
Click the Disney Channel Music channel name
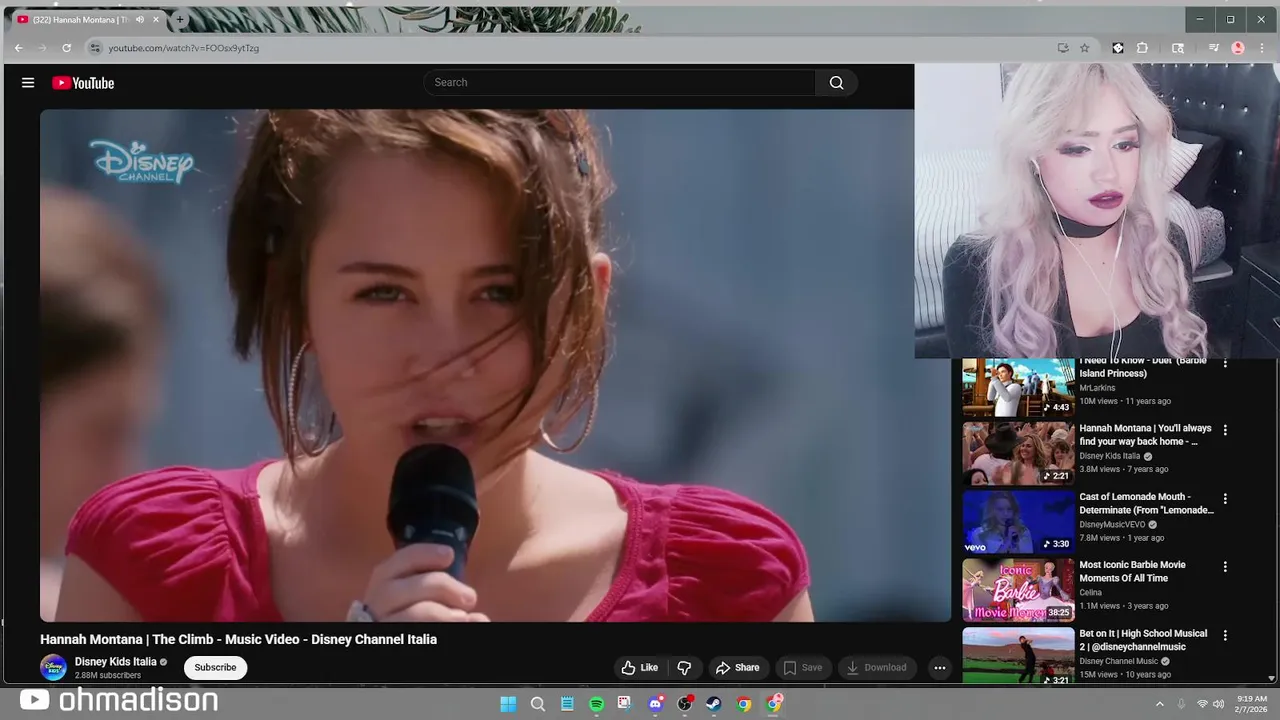point(1118,661)
